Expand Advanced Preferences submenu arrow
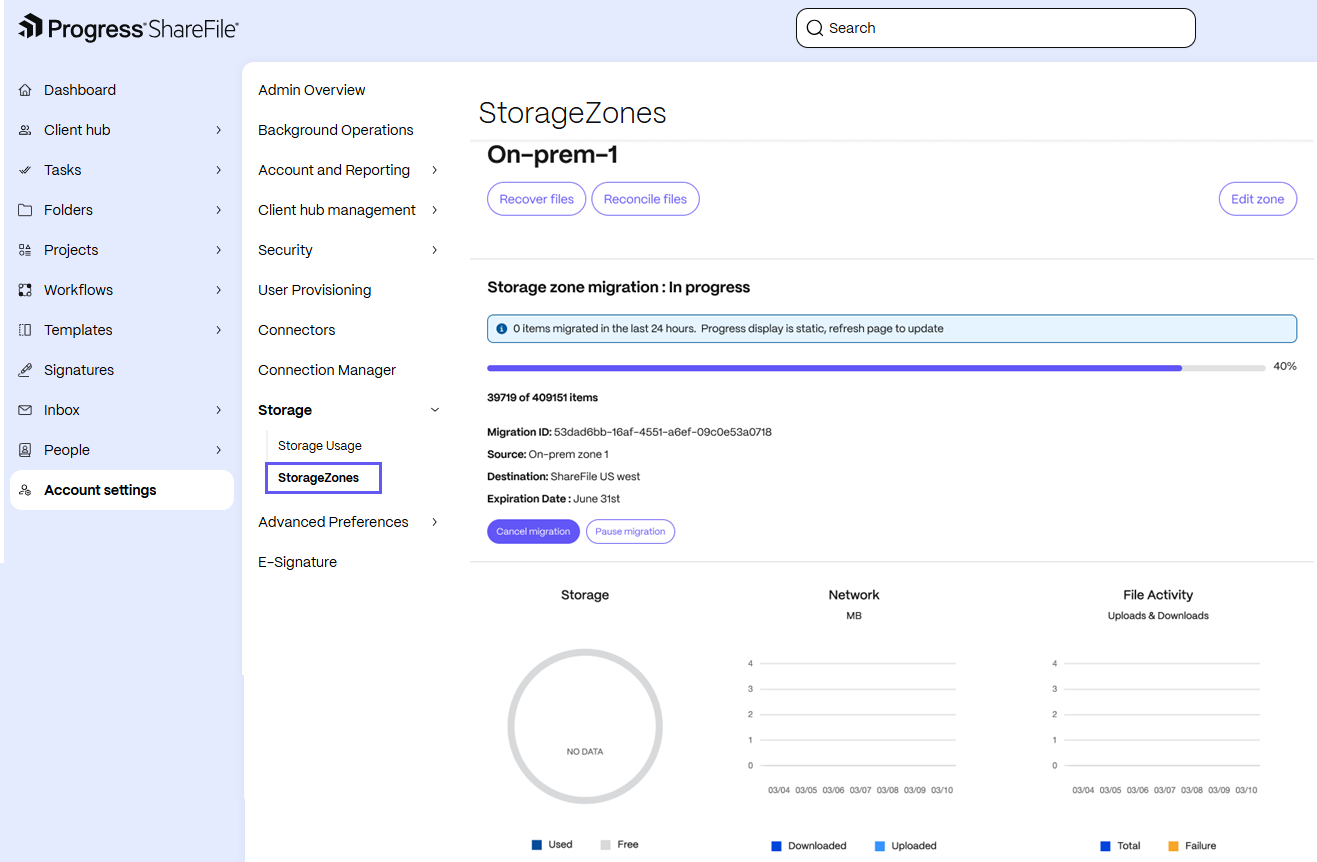Image resolution: width=1317 pixels, height=862 pixels. point(435,522)
